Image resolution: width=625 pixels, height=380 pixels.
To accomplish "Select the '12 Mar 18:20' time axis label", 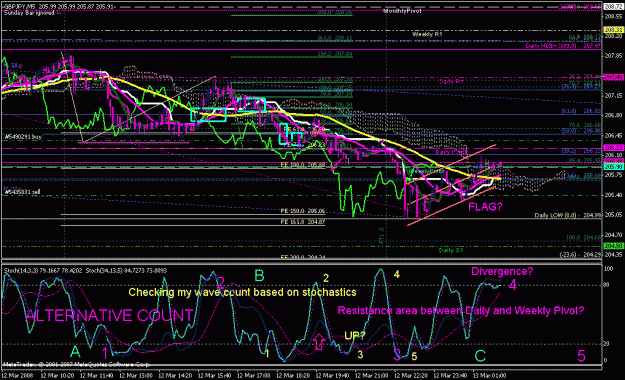I will [x=293, y=376].
